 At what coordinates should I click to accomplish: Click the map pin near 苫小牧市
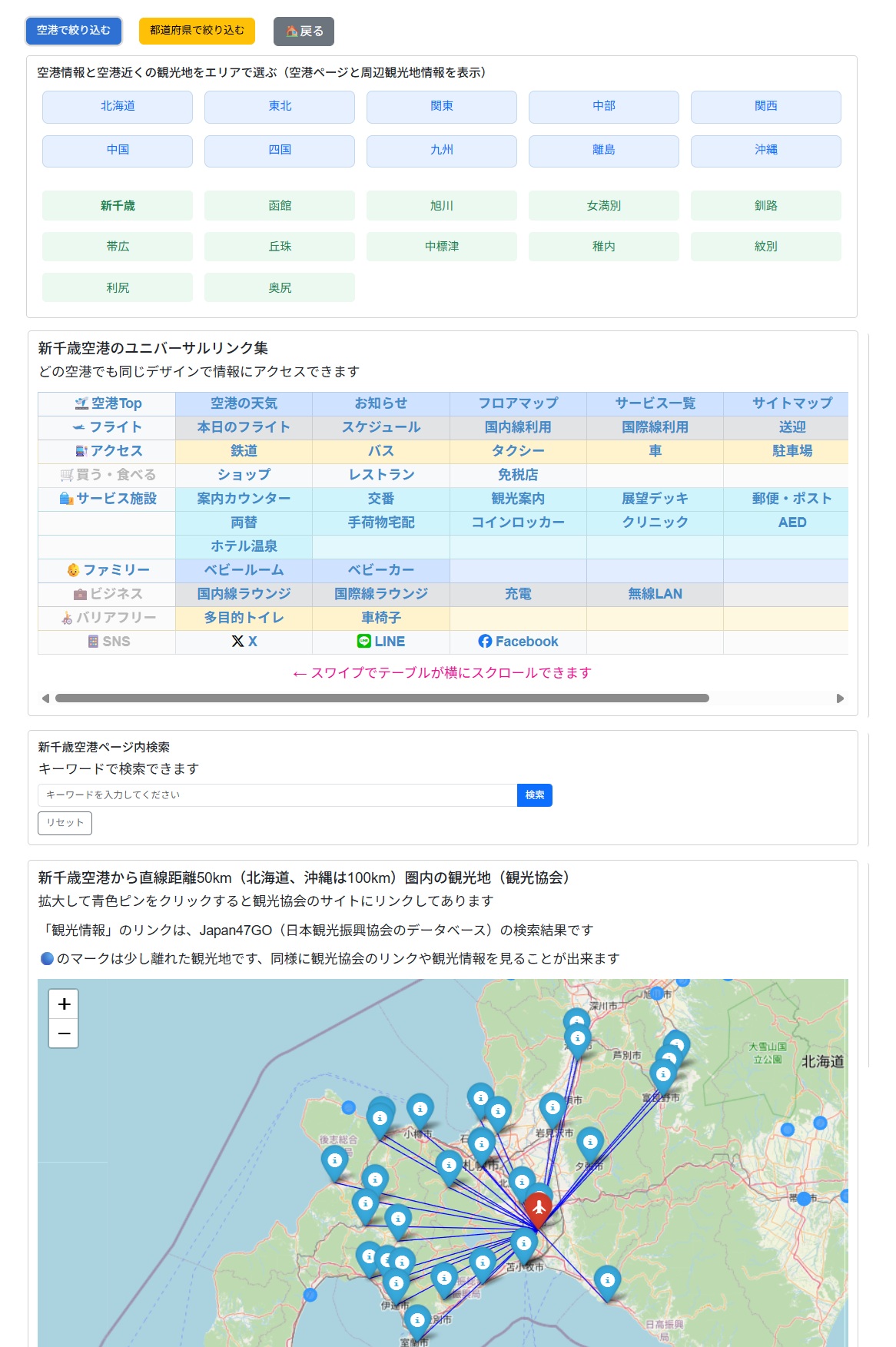(523, 1246)
